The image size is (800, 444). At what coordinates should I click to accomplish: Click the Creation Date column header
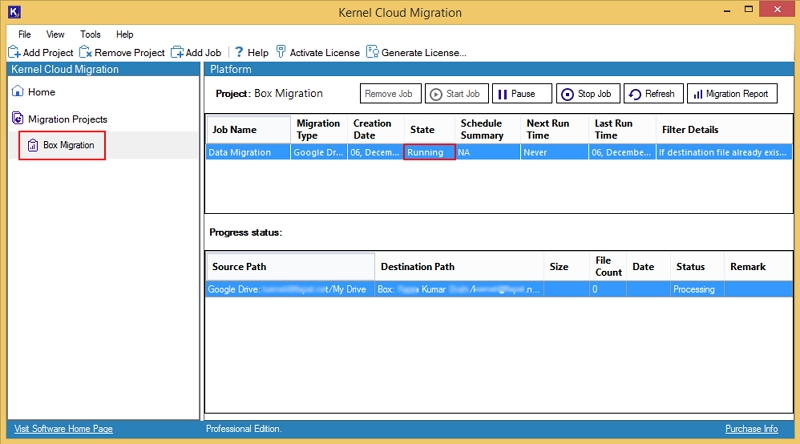[376, 130]
